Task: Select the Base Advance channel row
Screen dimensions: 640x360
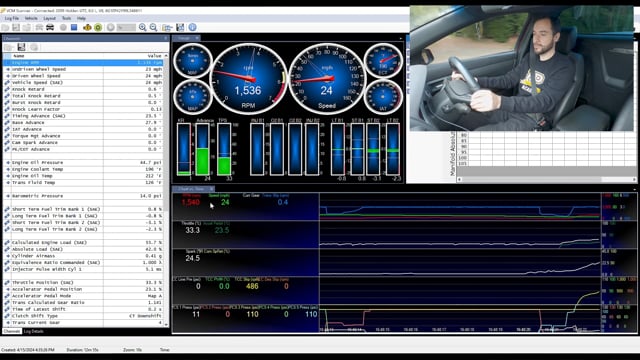Action: tap(83, 122)
